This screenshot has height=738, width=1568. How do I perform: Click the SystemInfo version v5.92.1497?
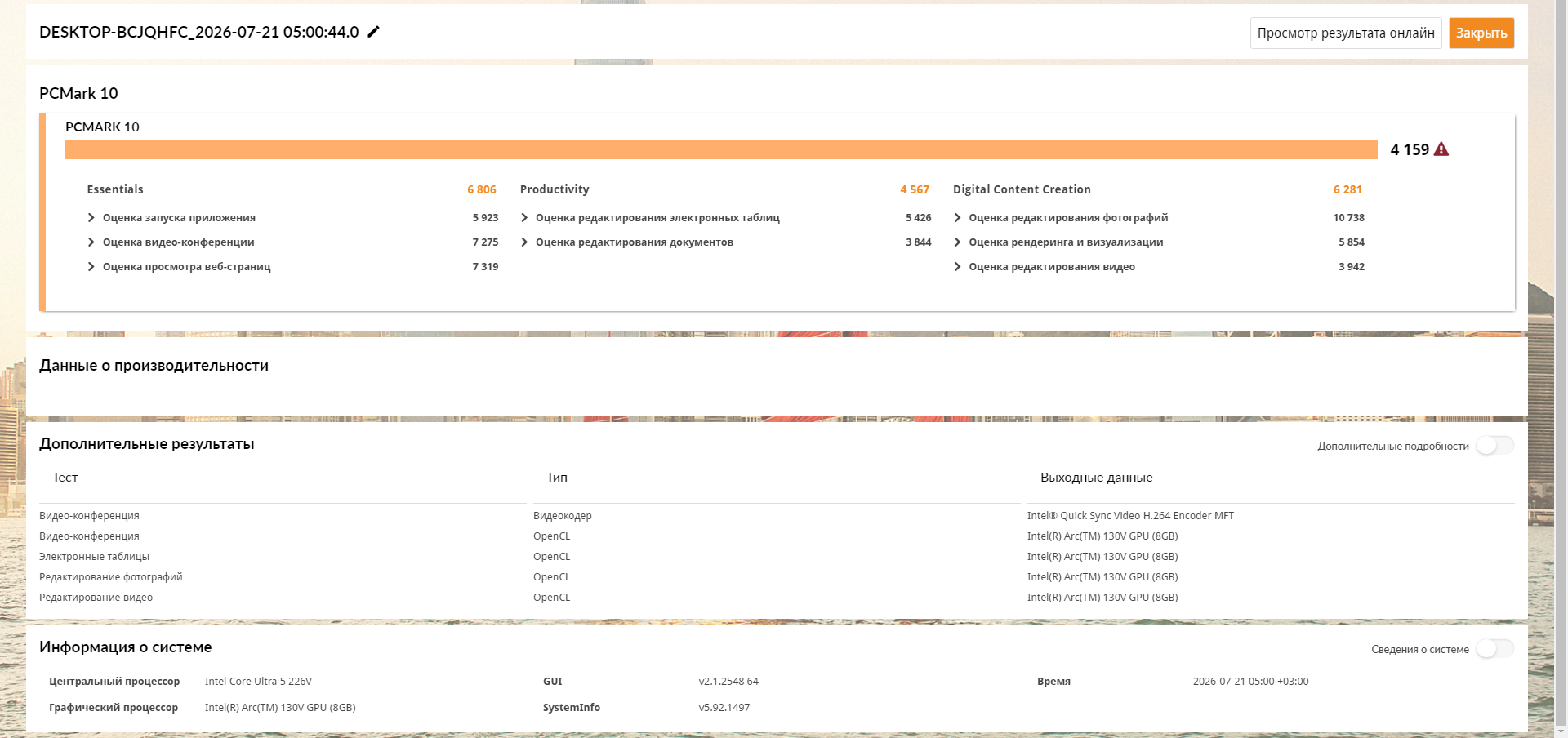pyautogui.click(x=724, y=708)
